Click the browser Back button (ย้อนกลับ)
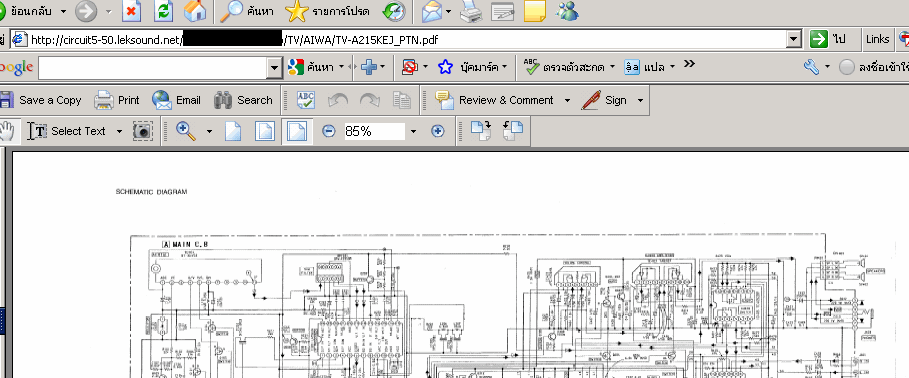 pos(26,11)
